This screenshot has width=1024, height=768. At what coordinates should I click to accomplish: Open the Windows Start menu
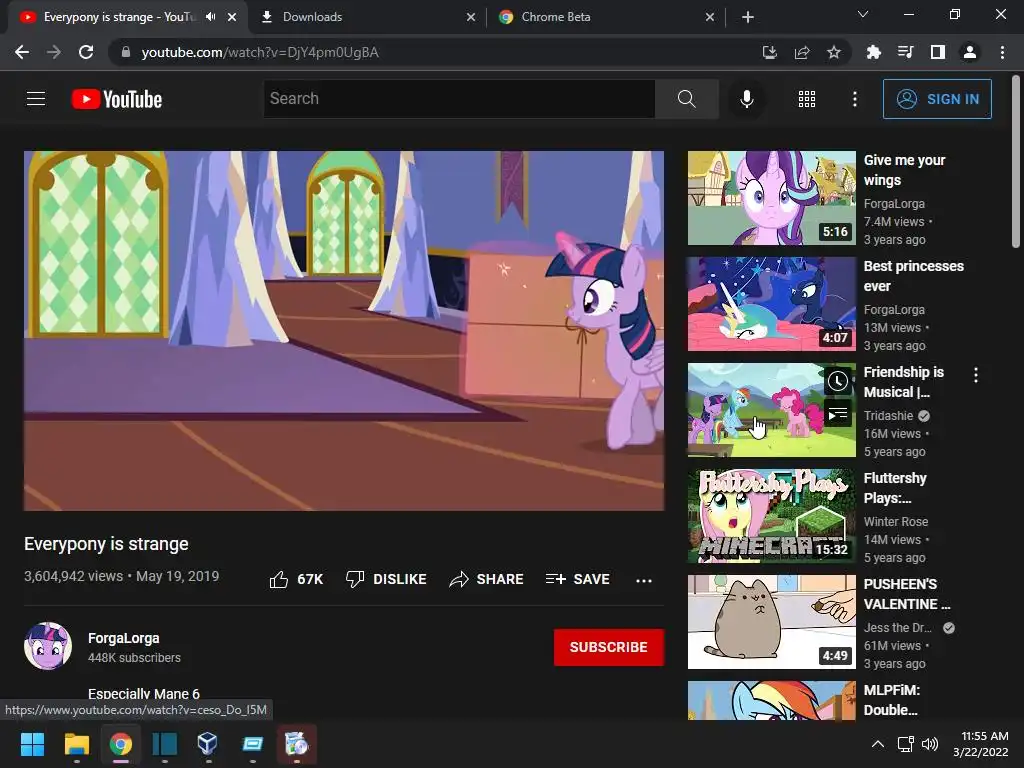tap(32, 744)
